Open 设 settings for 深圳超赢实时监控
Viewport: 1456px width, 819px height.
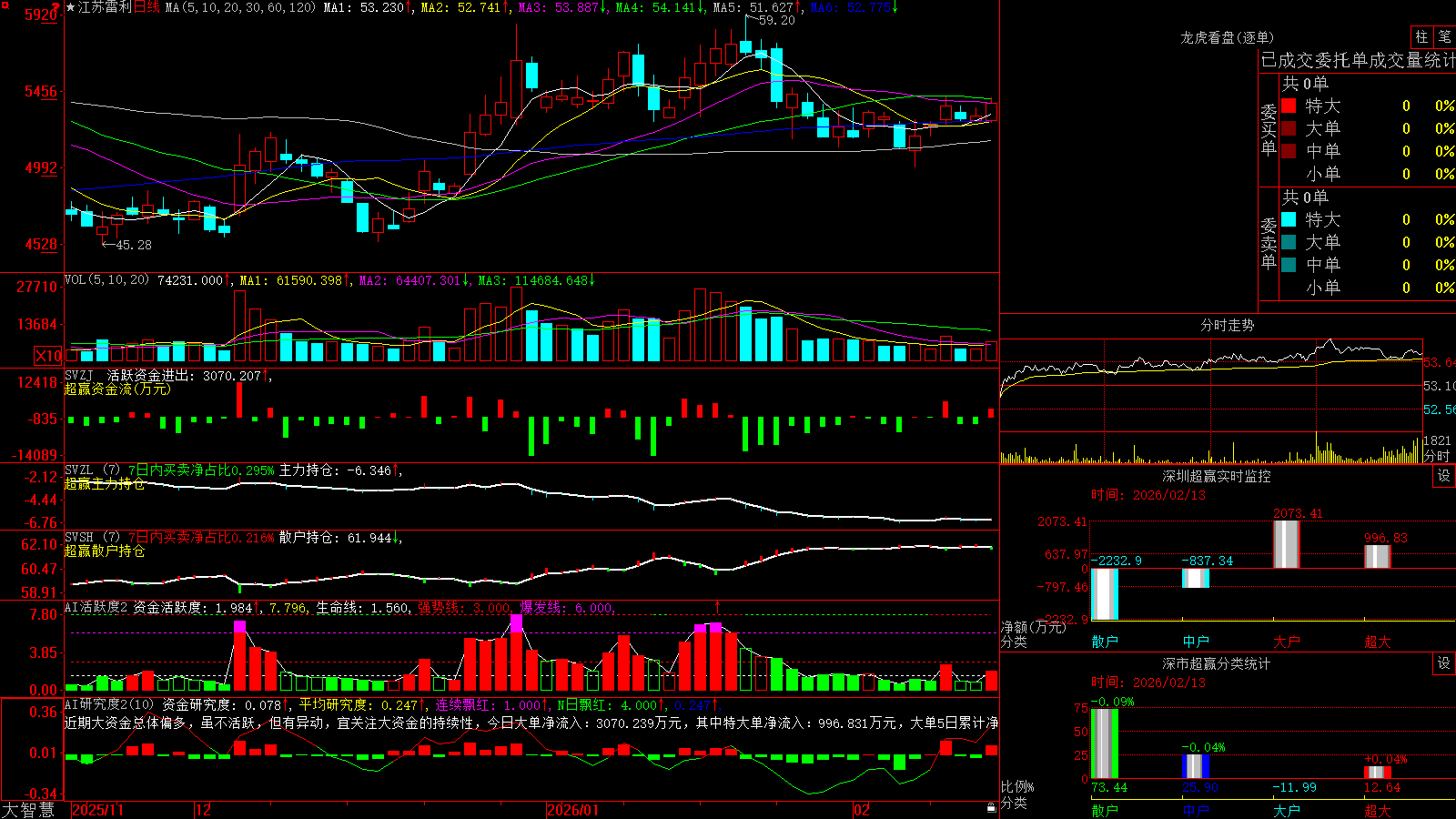coord(1444,476)
